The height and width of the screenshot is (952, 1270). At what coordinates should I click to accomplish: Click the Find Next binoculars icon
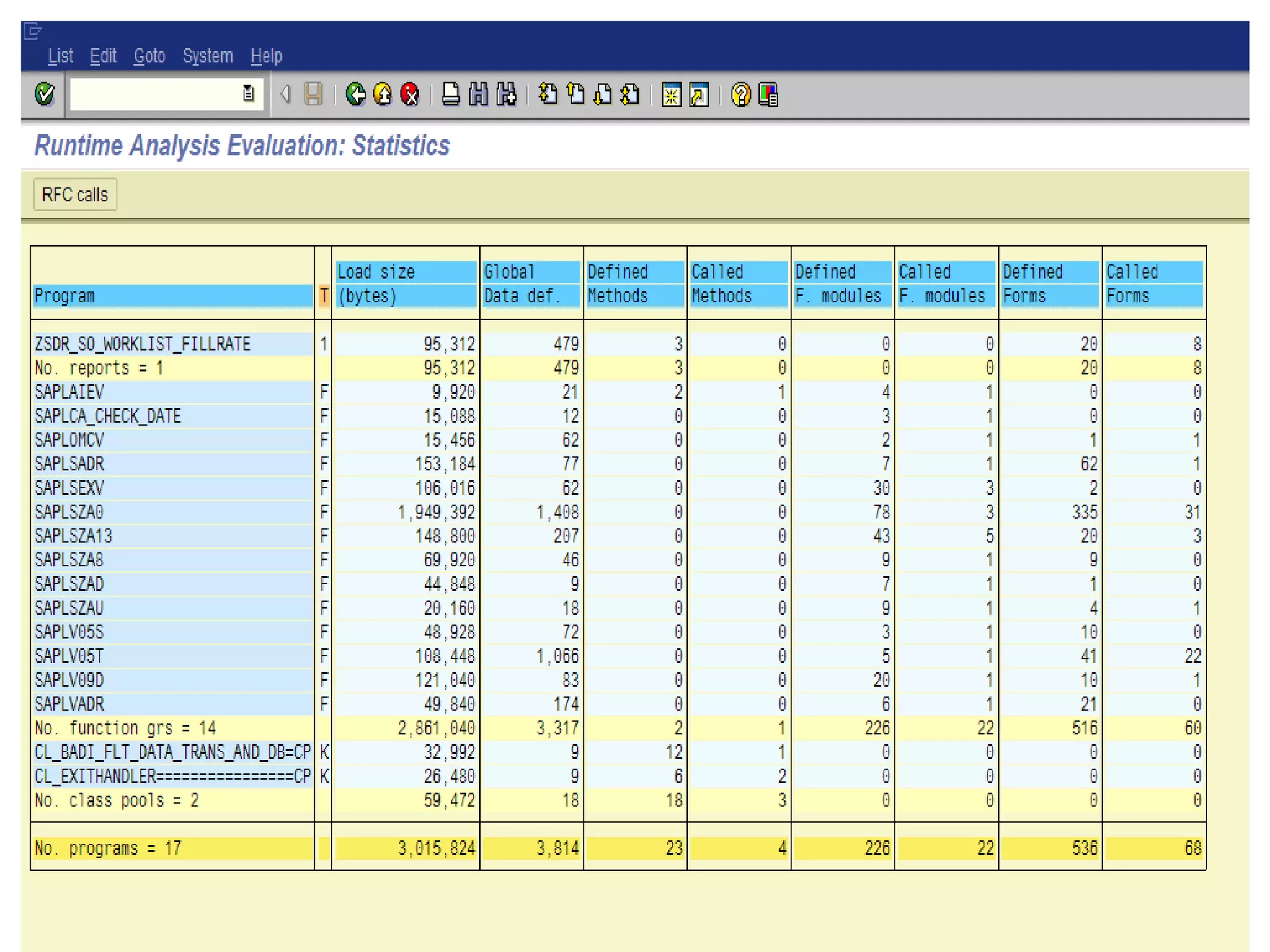(506, 95)
